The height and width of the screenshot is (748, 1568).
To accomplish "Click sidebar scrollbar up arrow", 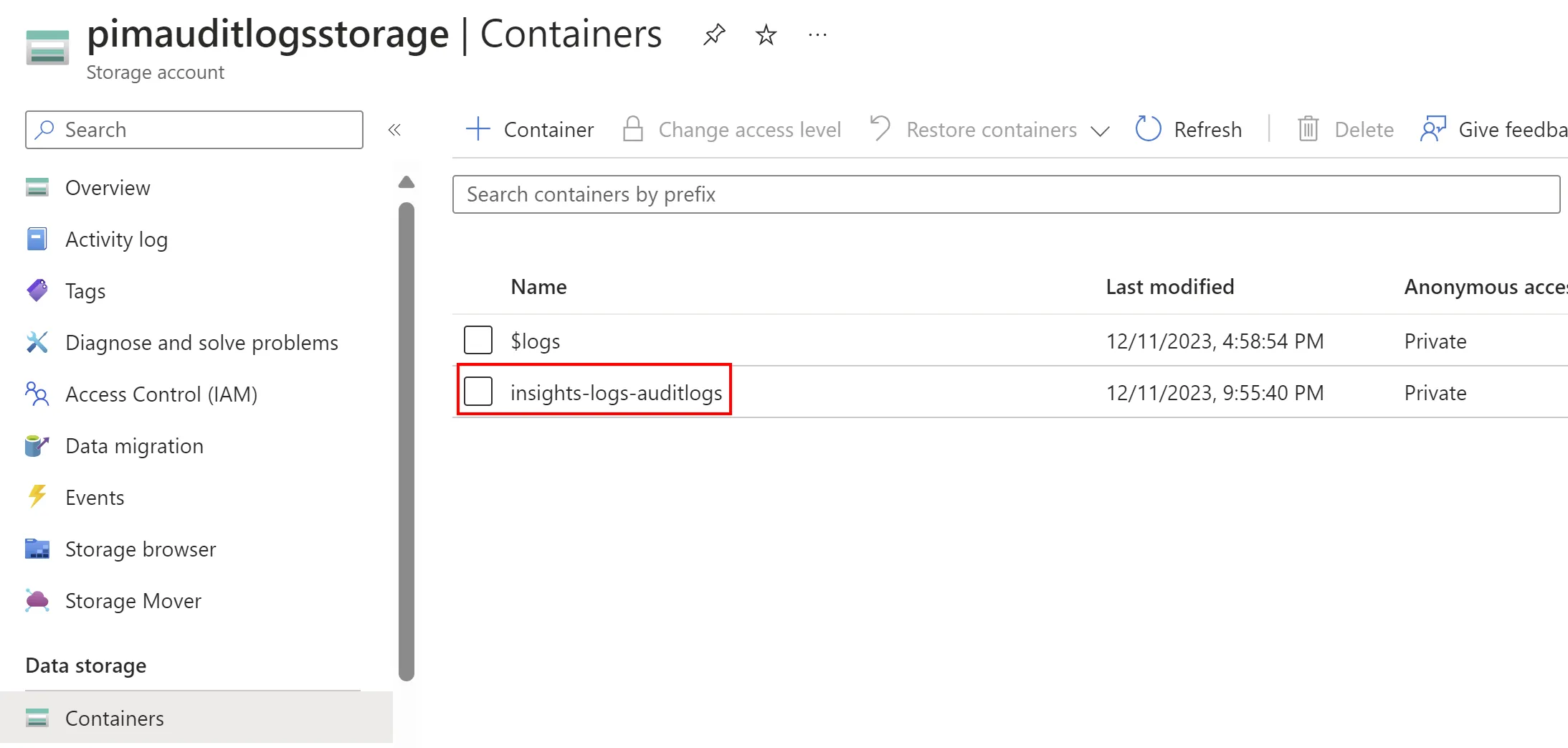I will coord(407,182).
